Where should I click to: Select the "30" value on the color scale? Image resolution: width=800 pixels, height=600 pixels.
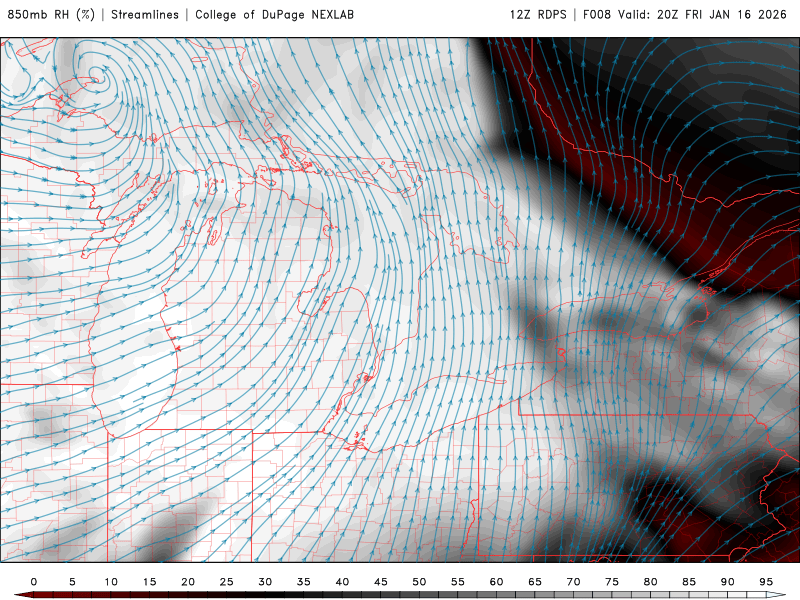(x=265, y=582)
